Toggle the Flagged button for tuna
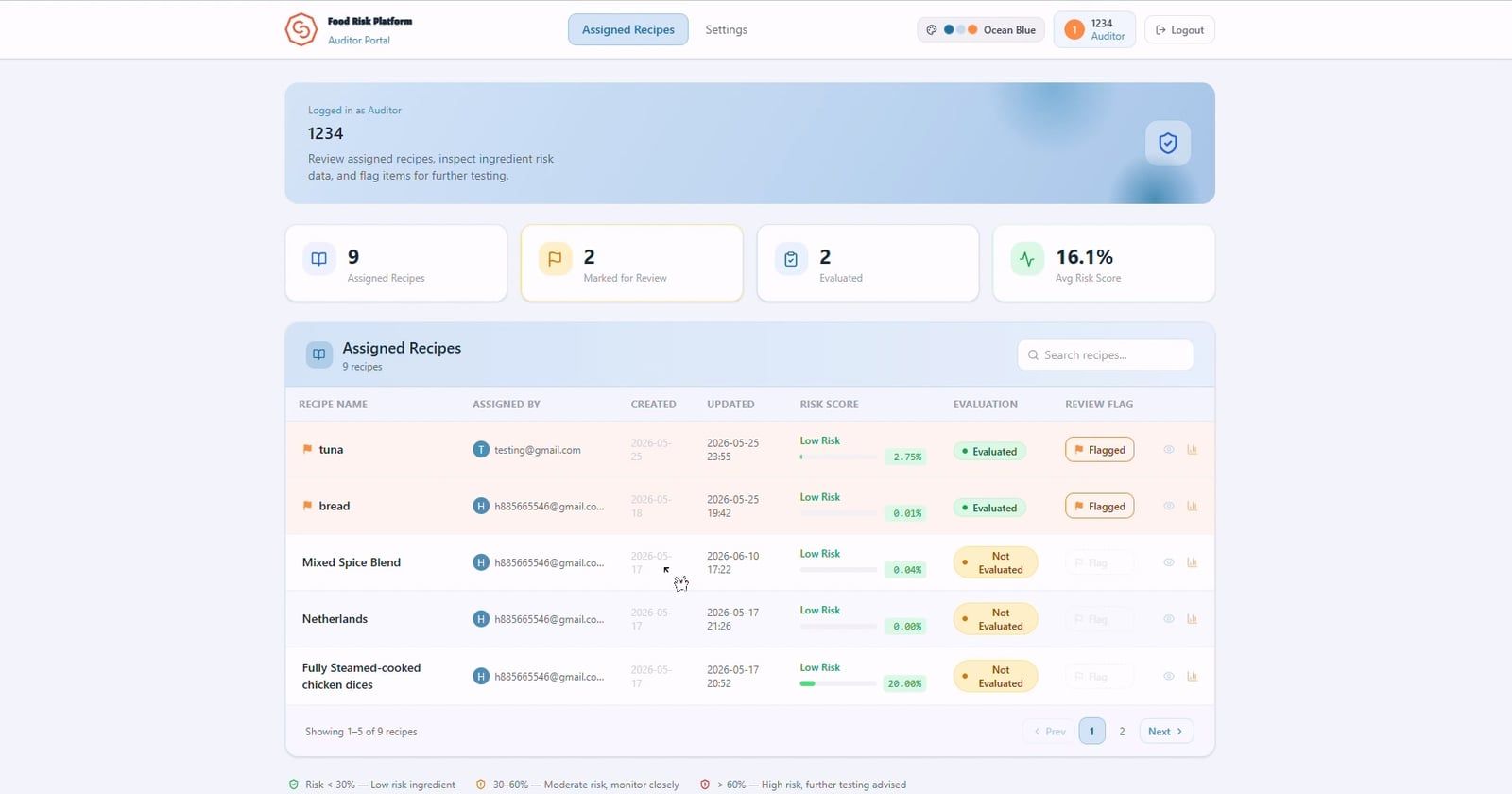The width and height of the screenshot is (1512, 794). [x=1099, y=450]
